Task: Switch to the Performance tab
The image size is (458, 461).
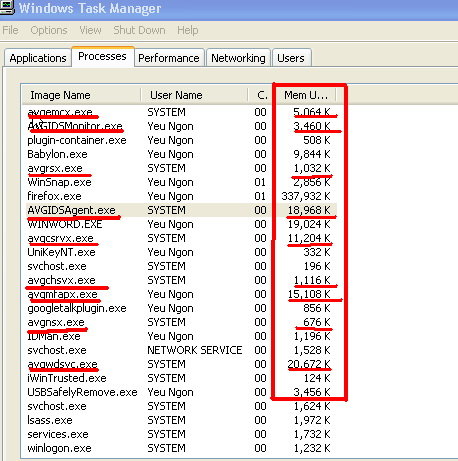Action: click(169, 58)
